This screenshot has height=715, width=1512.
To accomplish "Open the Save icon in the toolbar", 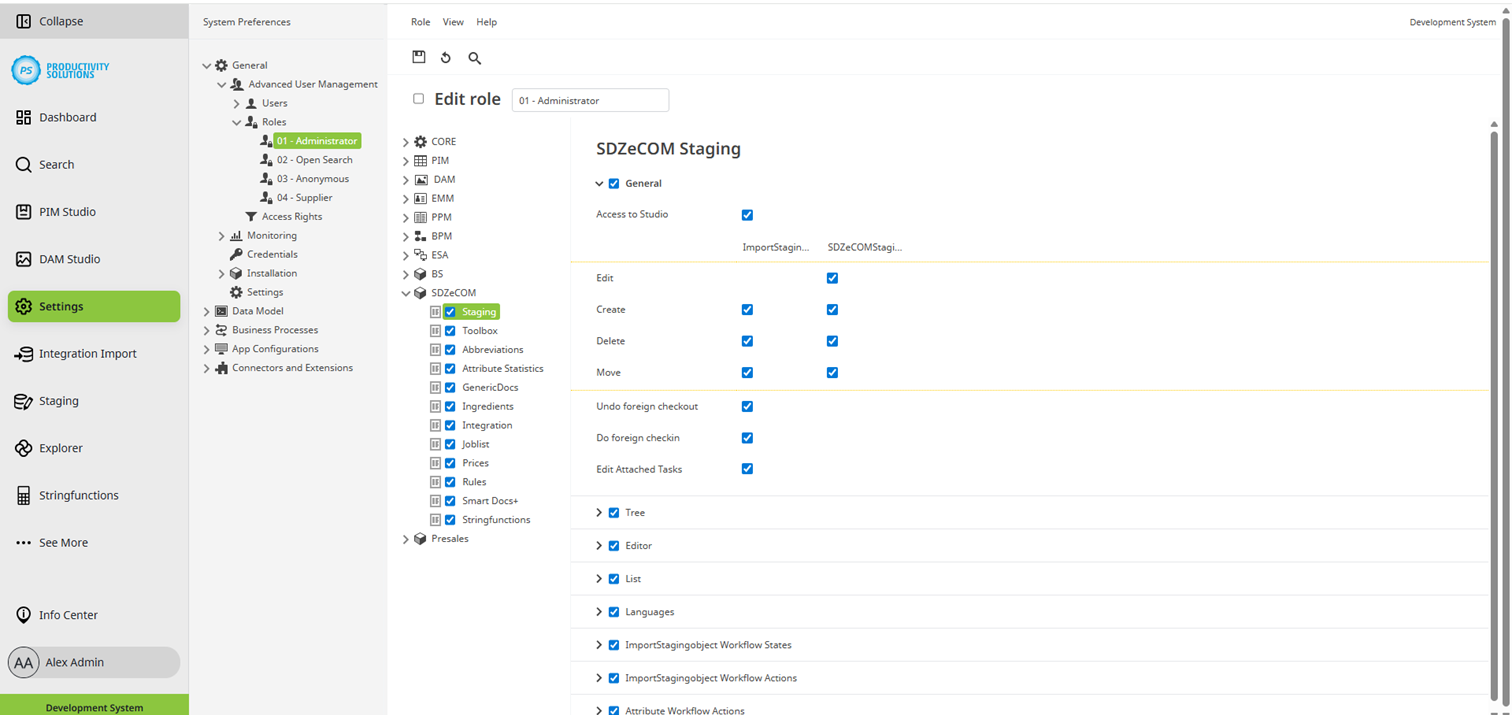I will (x=419, y=57).
